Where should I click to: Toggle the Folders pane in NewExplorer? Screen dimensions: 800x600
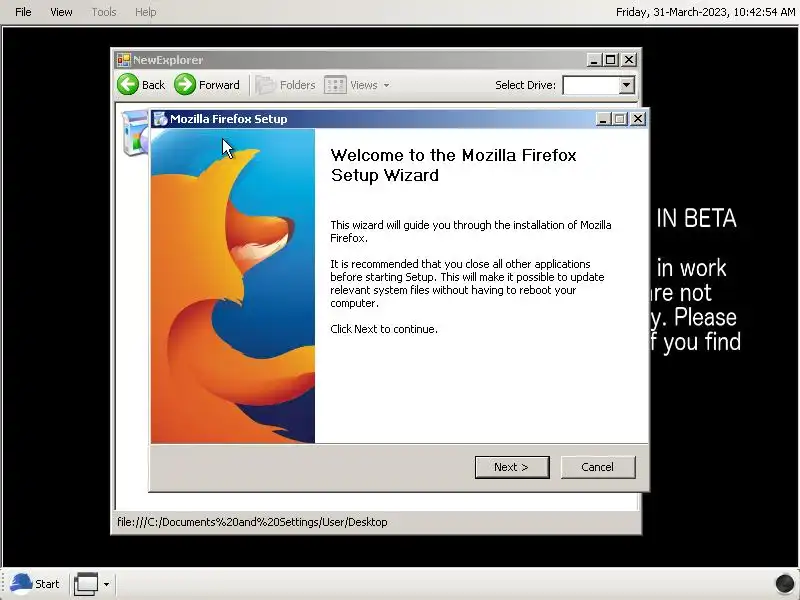(285, 85)
